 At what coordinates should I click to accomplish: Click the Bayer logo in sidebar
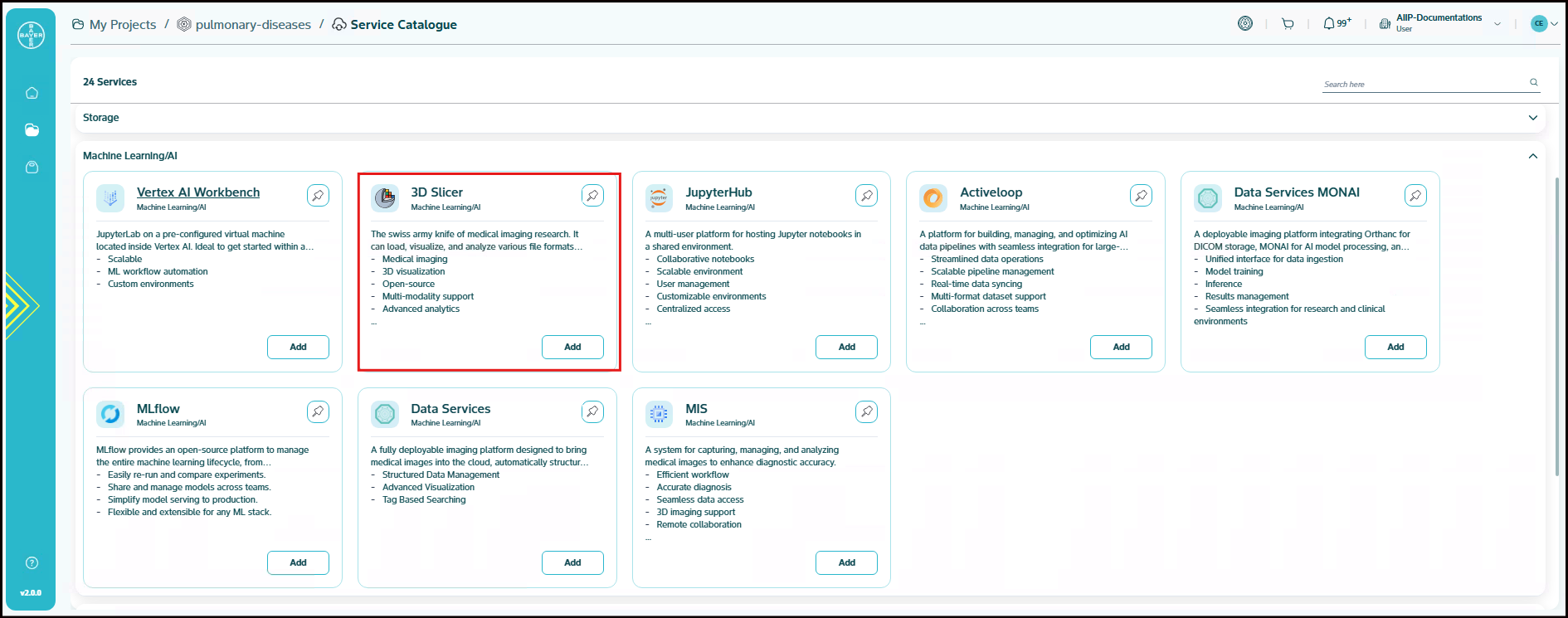[x=31, y=35]
